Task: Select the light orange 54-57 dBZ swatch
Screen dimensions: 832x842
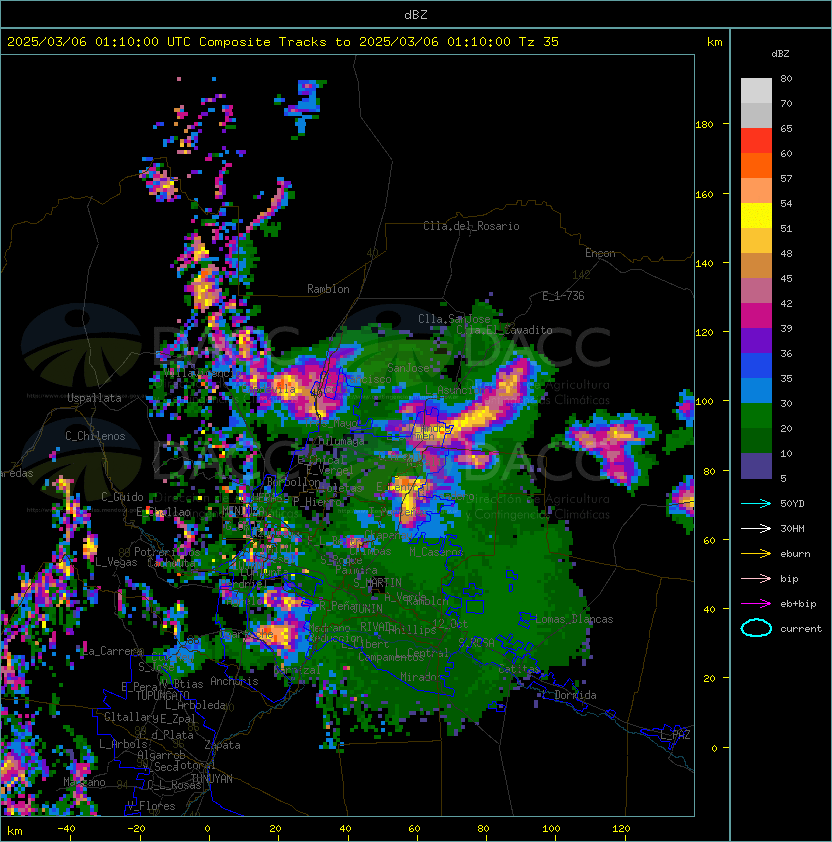Action: 756,191
